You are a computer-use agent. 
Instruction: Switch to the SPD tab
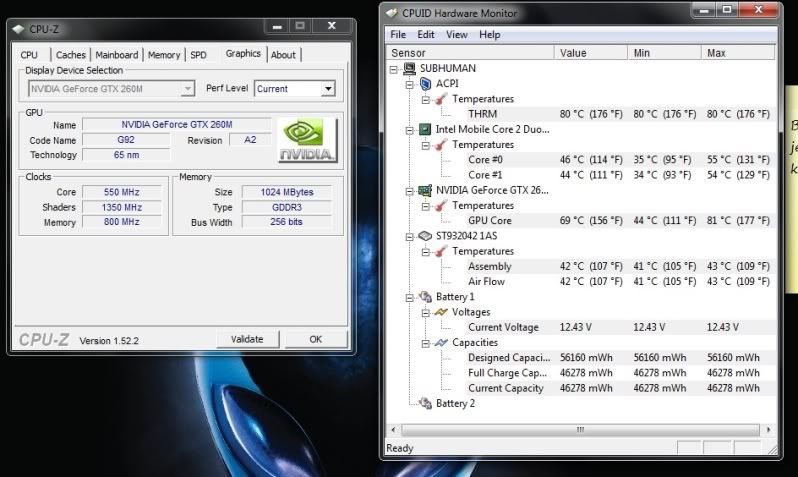pos(198,55)
